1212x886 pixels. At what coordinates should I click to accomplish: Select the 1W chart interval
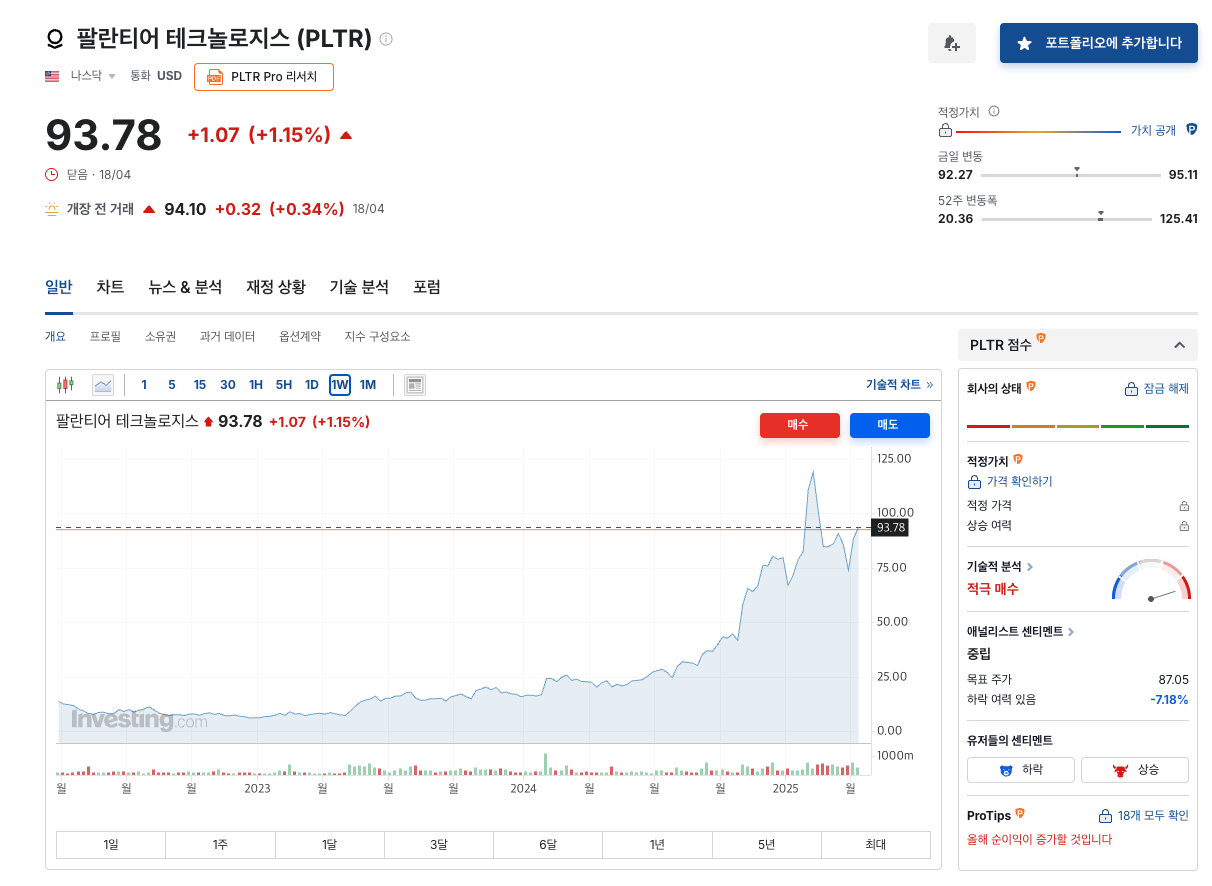(340, 385)
